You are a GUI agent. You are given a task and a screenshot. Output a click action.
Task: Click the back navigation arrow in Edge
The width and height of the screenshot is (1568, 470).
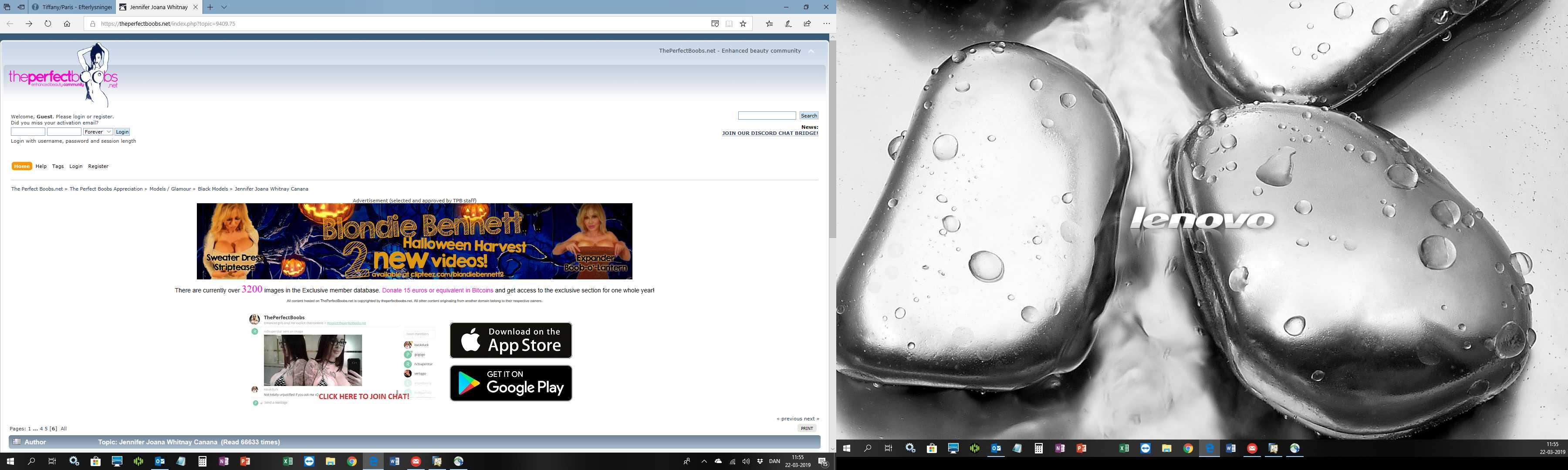coord(10,23)
